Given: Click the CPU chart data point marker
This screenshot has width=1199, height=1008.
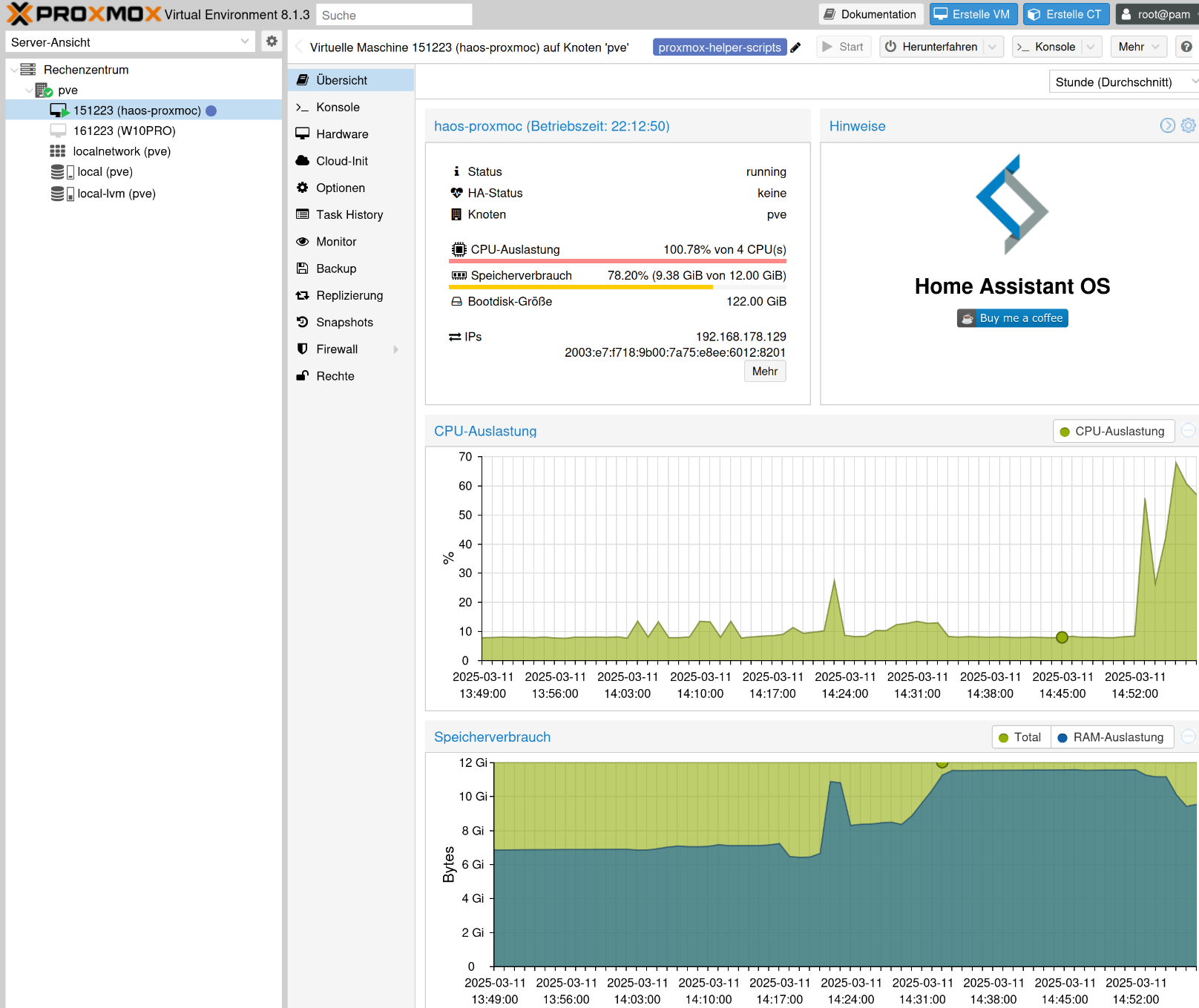Looking at the screenshot, I should click(x=1062, y=637).
